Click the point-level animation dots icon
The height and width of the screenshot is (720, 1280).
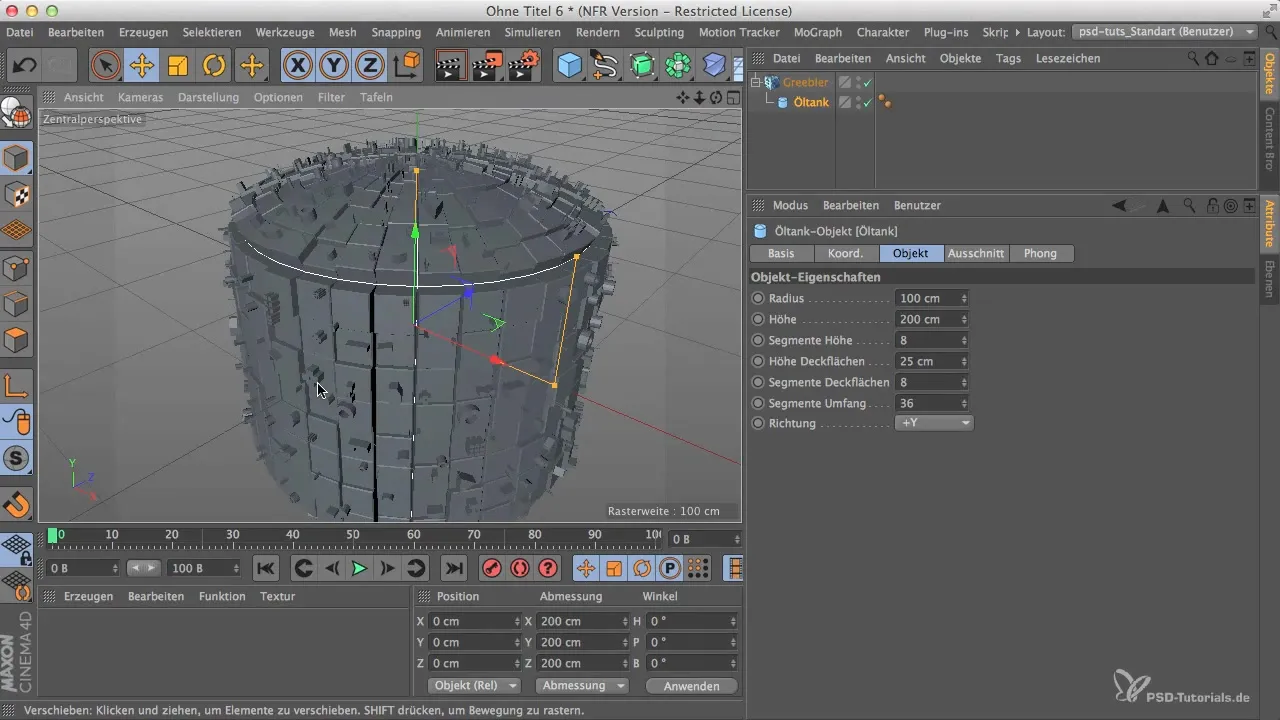(x=698, y=568)
